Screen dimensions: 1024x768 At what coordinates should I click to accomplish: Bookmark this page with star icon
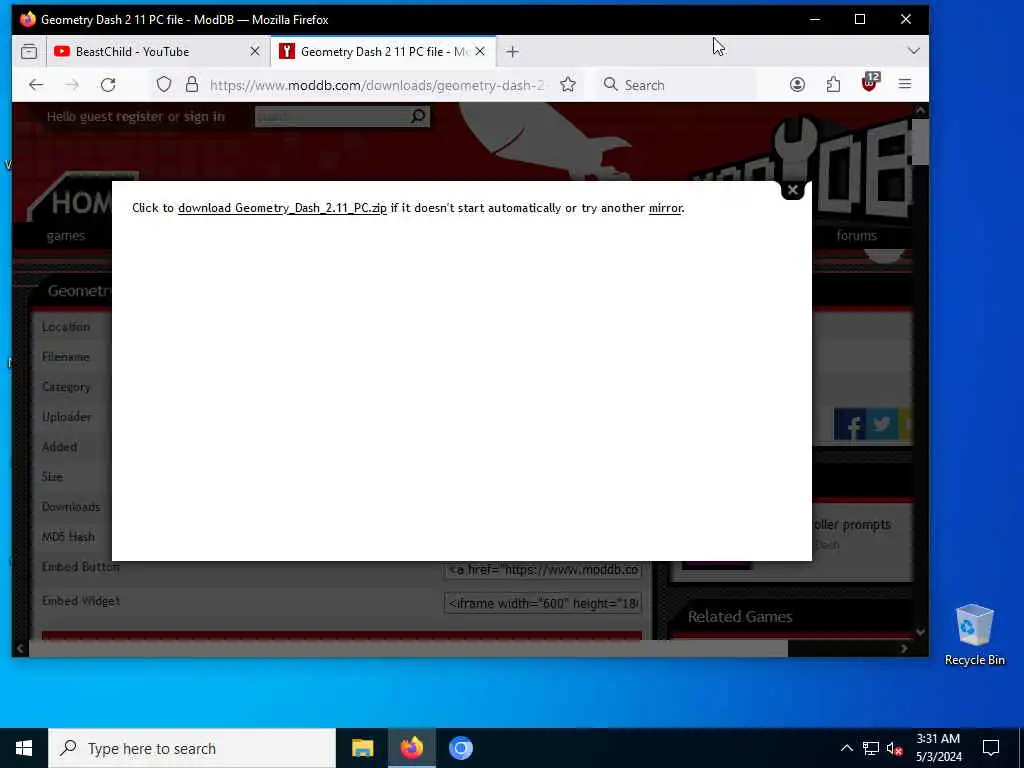click(568, 84)
